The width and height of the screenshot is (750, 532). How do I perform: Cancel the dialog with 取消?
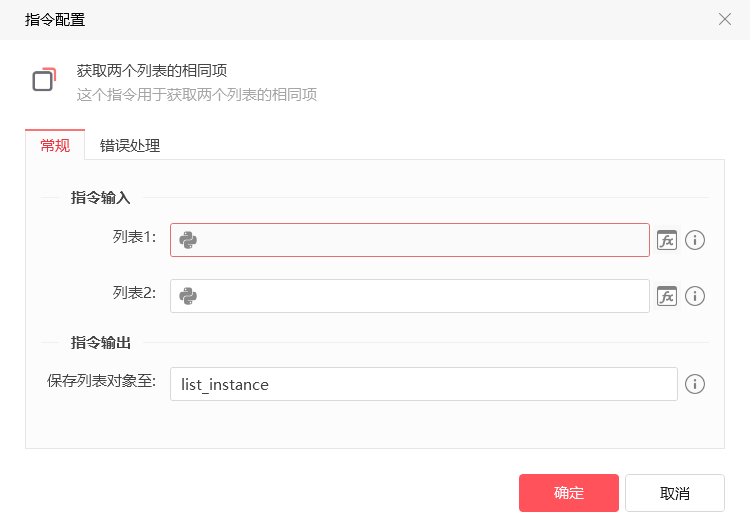tap(674, 493)
